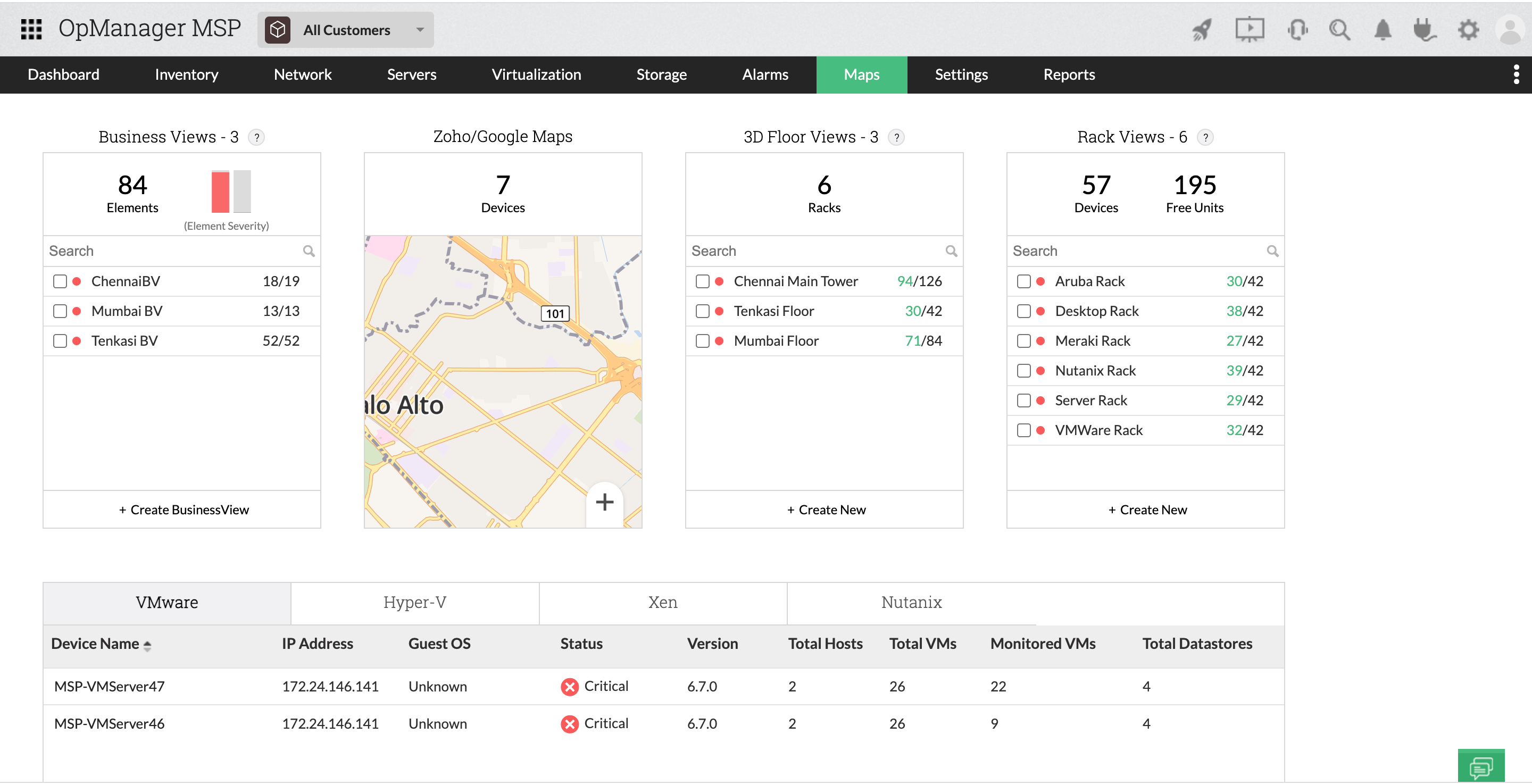Open the Inventory menu
This screenshot has height=784, width=1532.
(x=186, y=74)
